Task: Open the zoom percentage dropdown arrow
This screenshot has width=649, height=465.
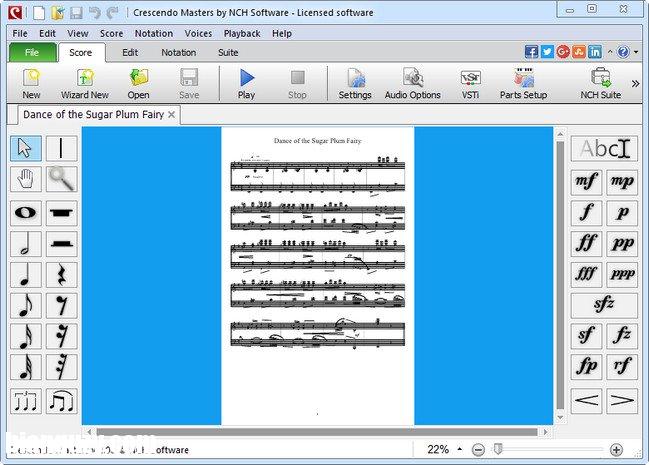Action: coord(459,449)
